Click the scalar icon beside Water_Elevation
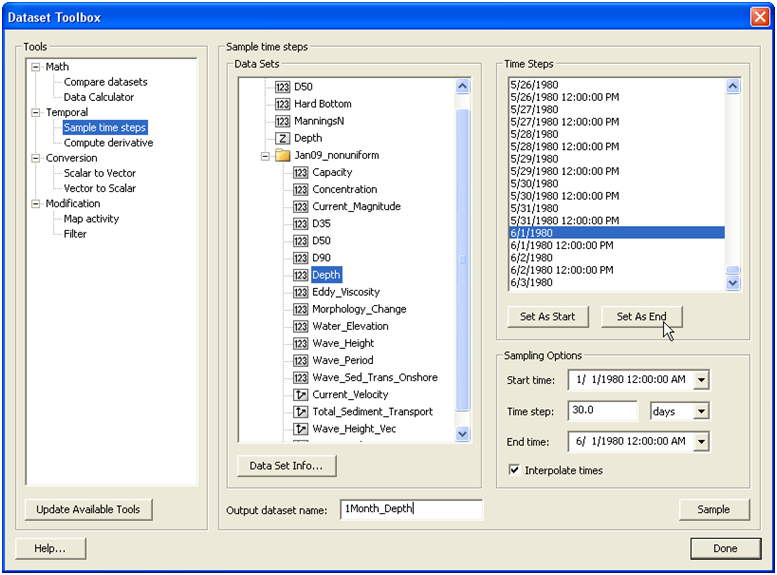Screen dimensions: 777x575 (300, 326)
